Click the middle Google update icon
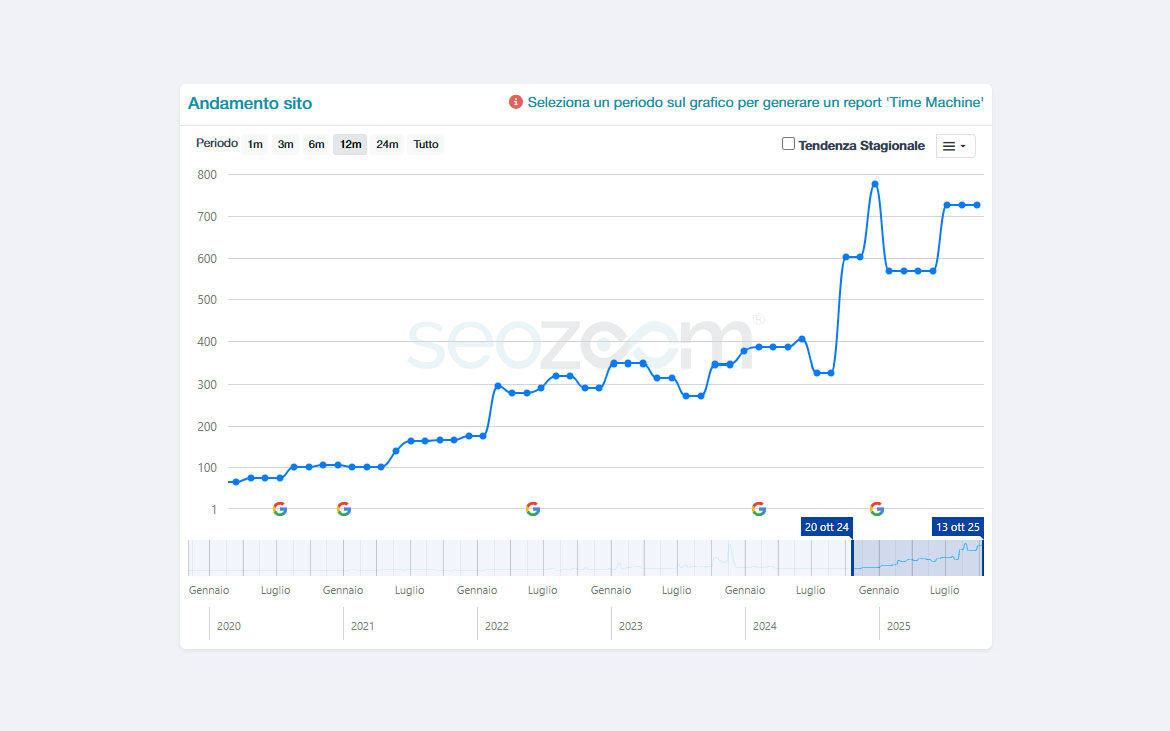The height and width of the screenshot is (731, 1170). (x=533, y=509)
